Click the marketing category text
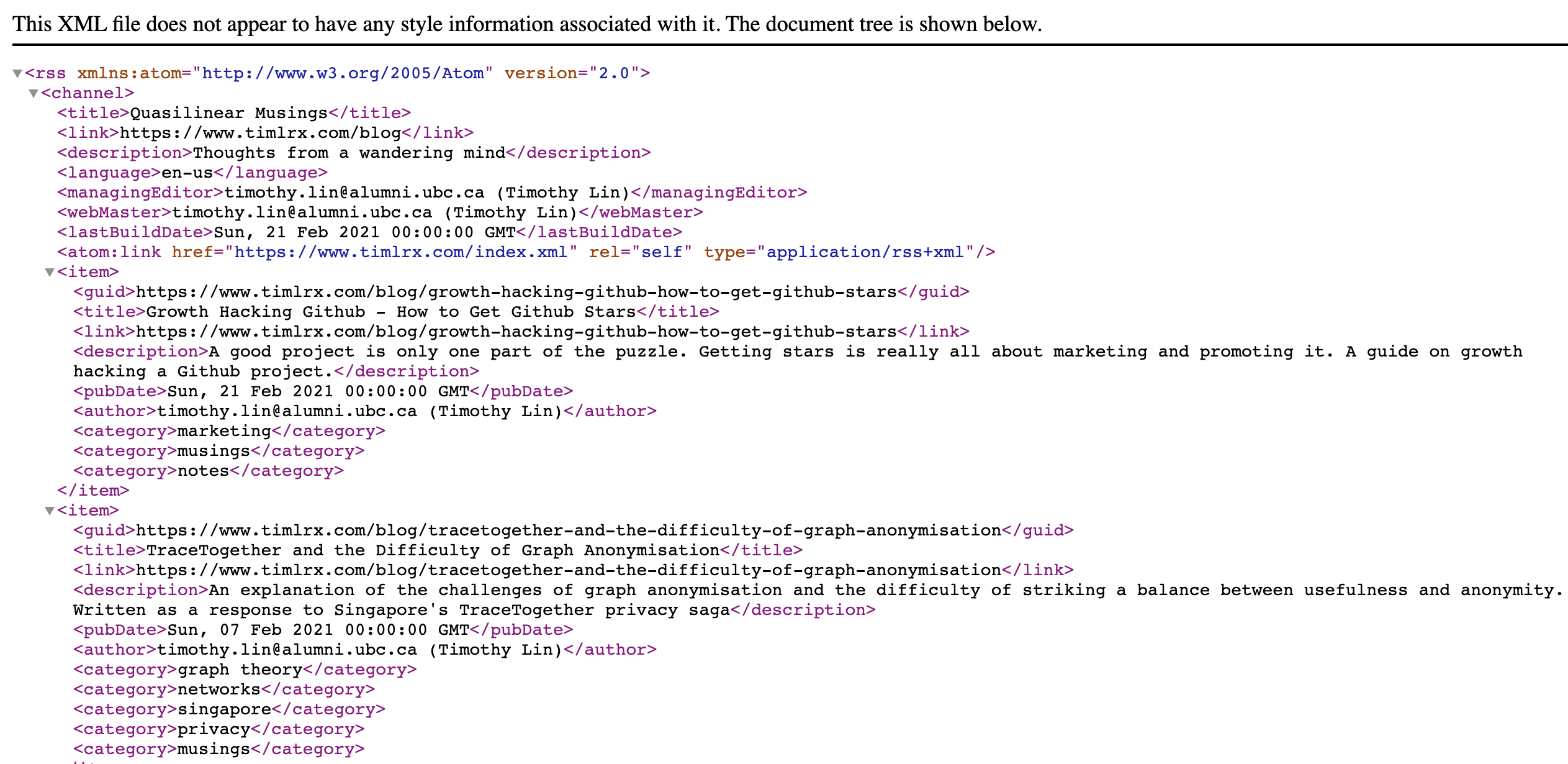The height and width of the screenshot is (764, 1568). click(x=224, y=431)
